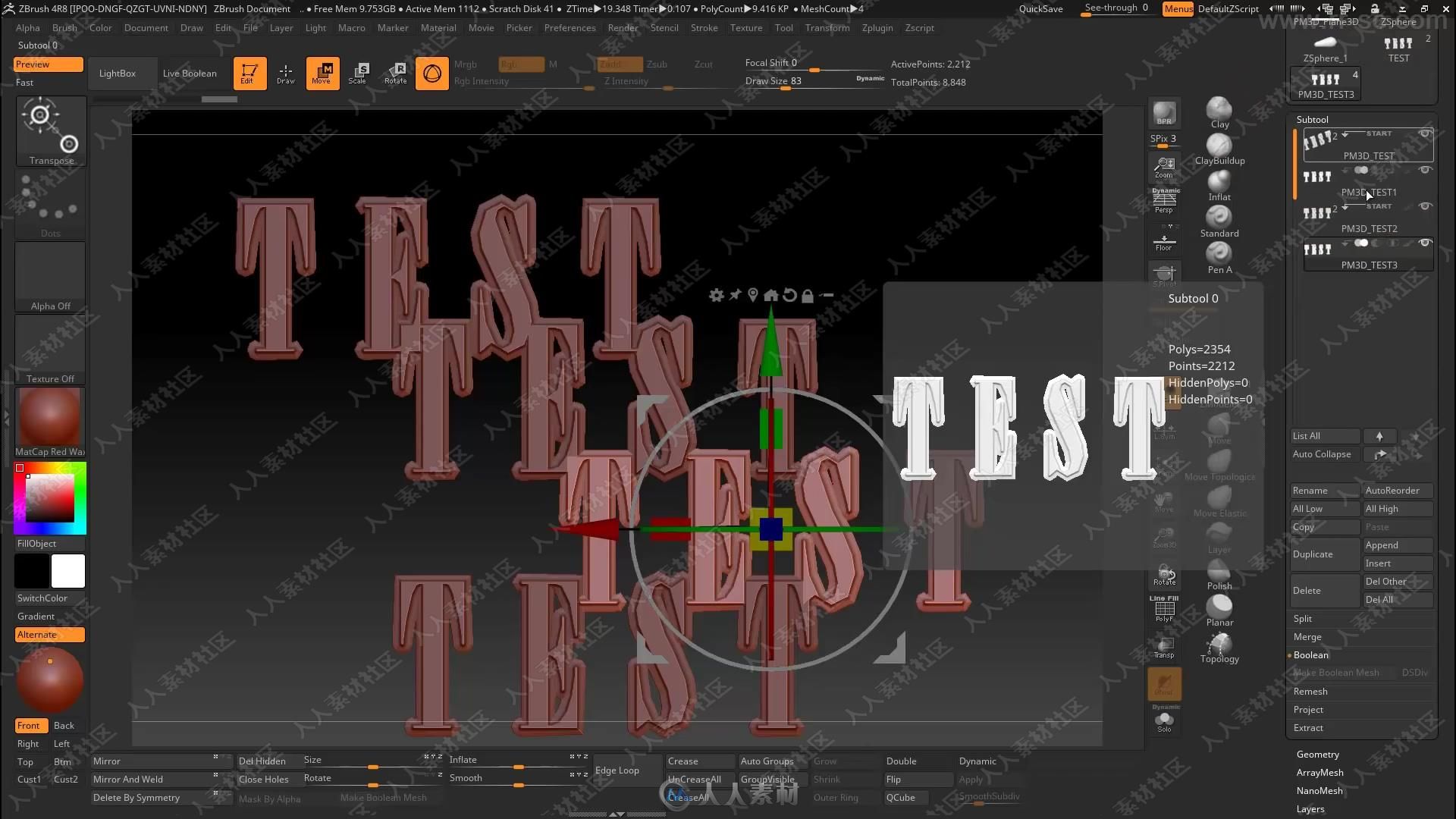Toggle visibility eye of PM3D_TEST3 subtool
The height and width of the screenshot is (819, 1456).
(1425, 243)
